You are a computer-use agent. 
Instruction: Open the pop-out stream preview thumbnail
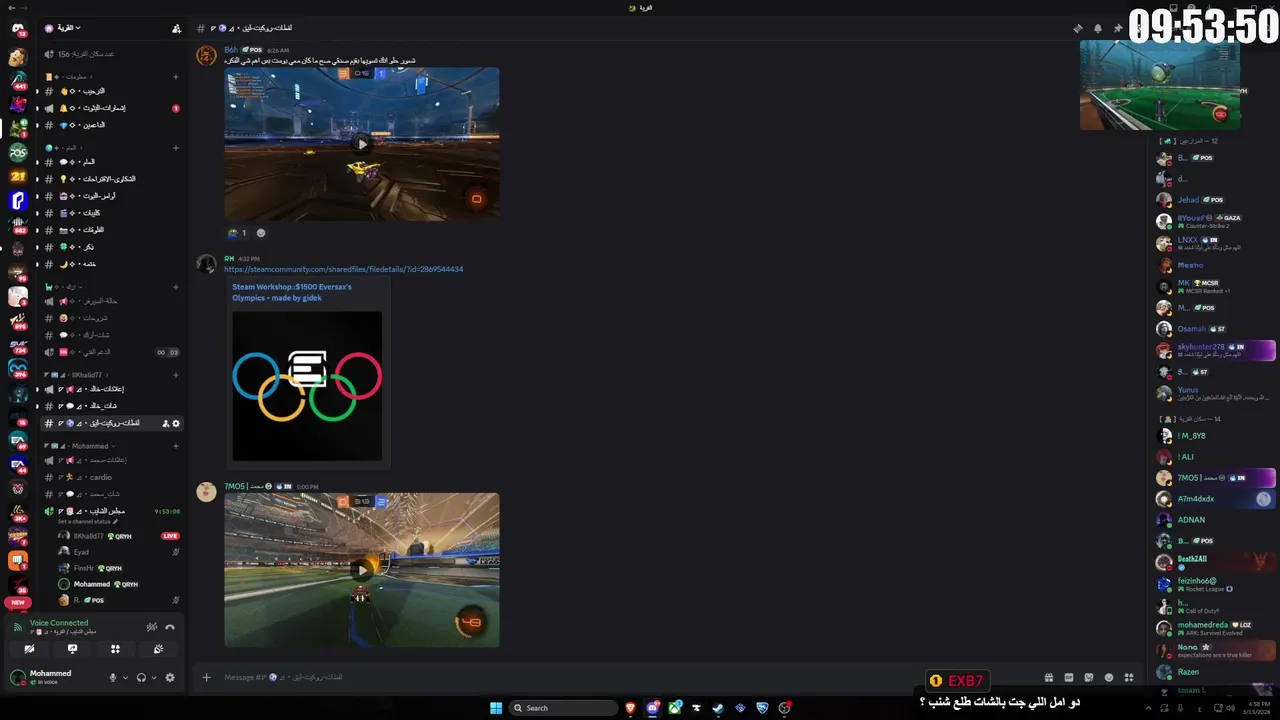[x=1160, y=85]
